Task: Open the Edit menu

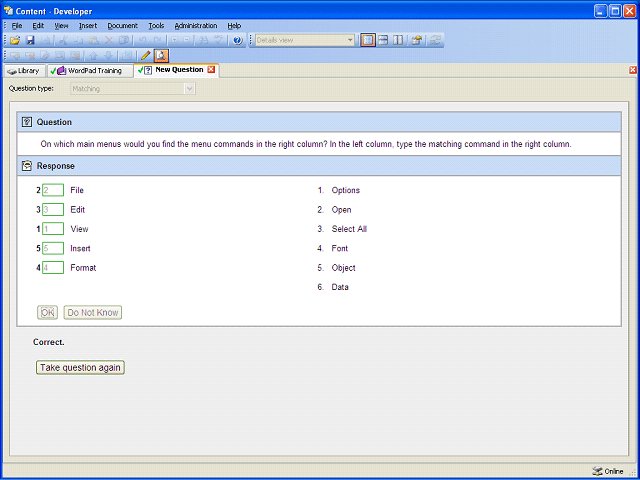Action: (x=38, y=26)
